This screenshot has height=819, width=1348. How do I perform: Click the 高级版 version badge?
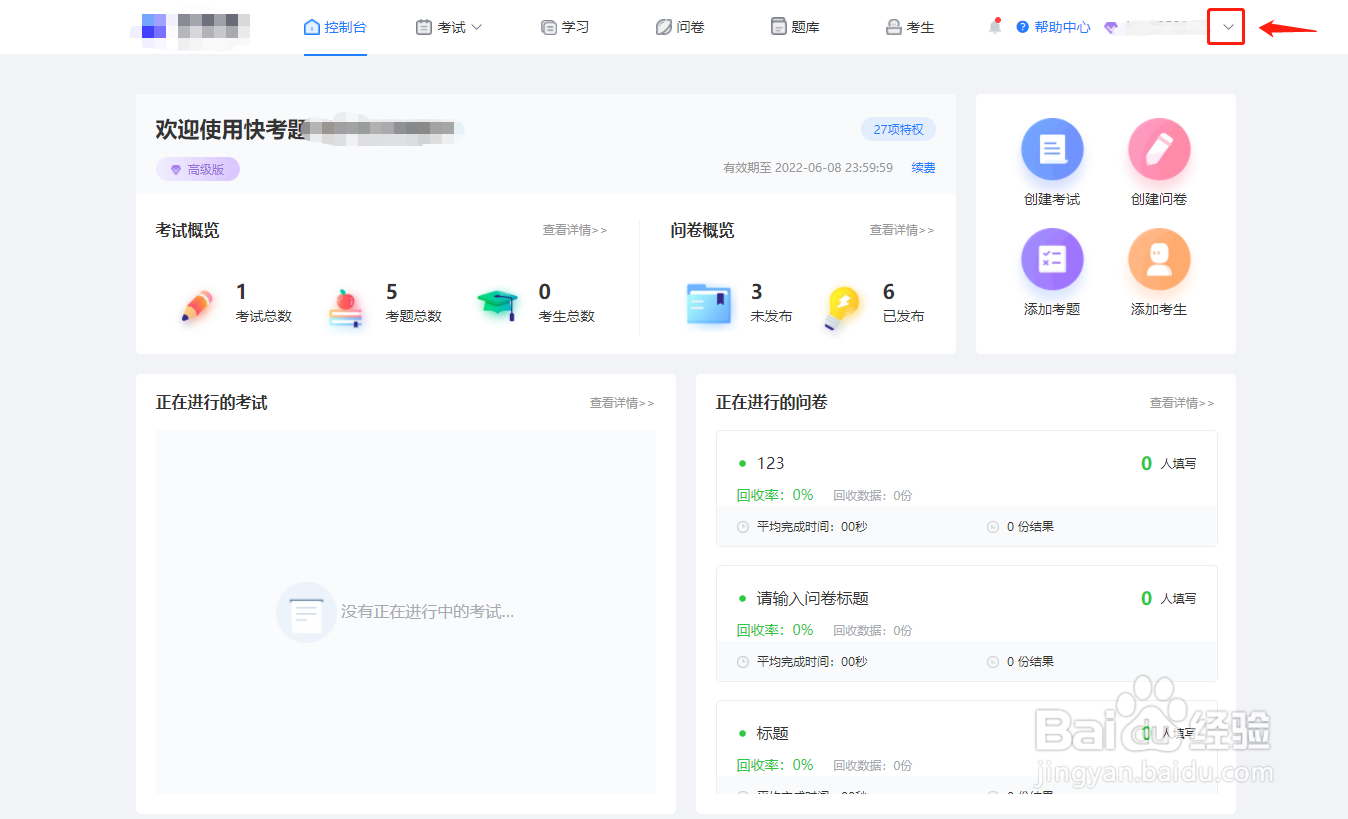197,169
